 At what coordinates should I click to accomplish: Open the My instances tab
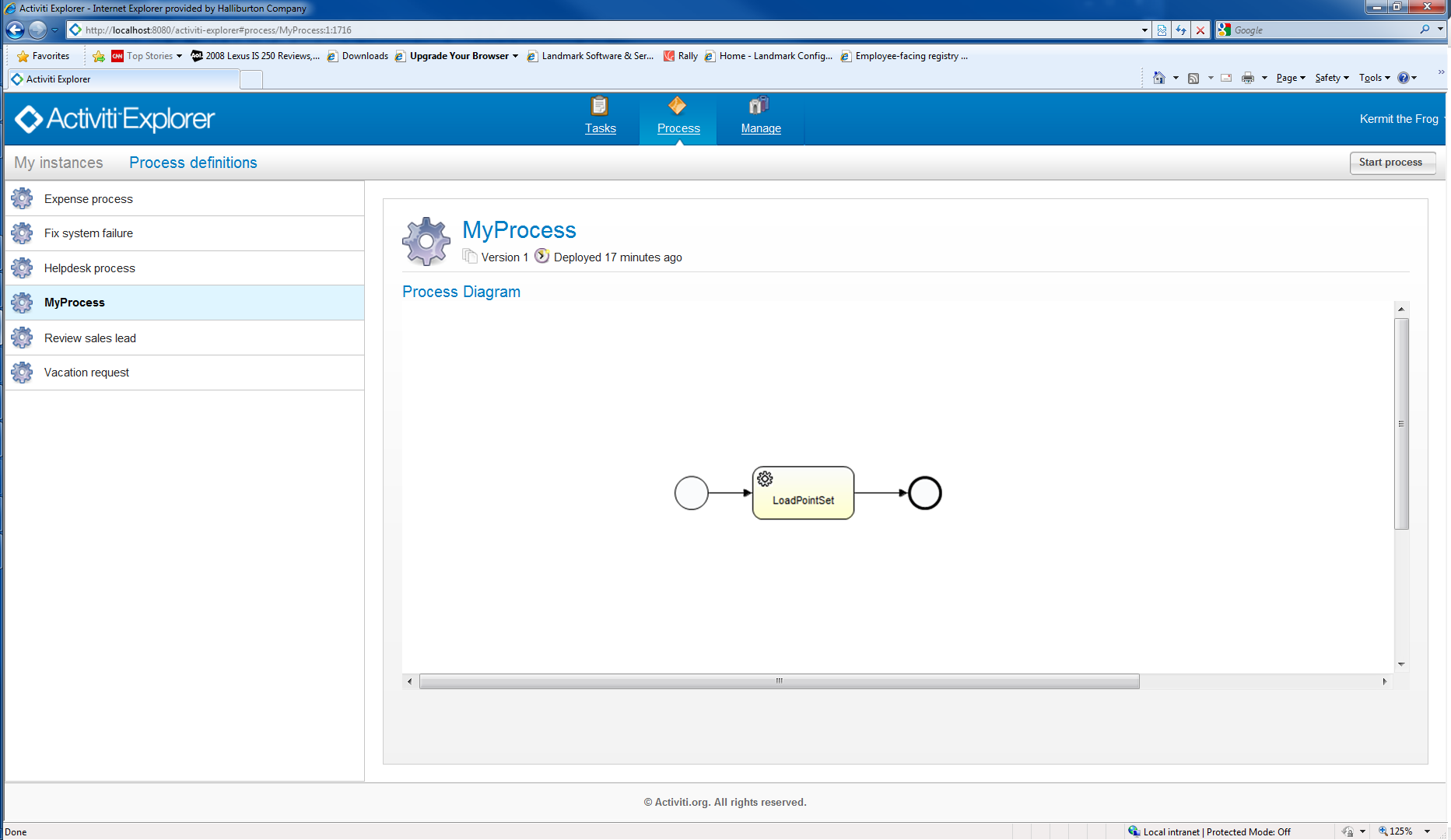(x=58, y=163)
